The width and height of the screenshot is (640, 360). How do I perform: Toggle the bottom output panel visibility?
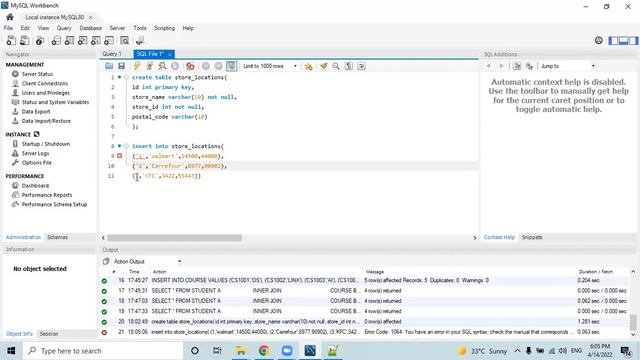coord(623,40)
